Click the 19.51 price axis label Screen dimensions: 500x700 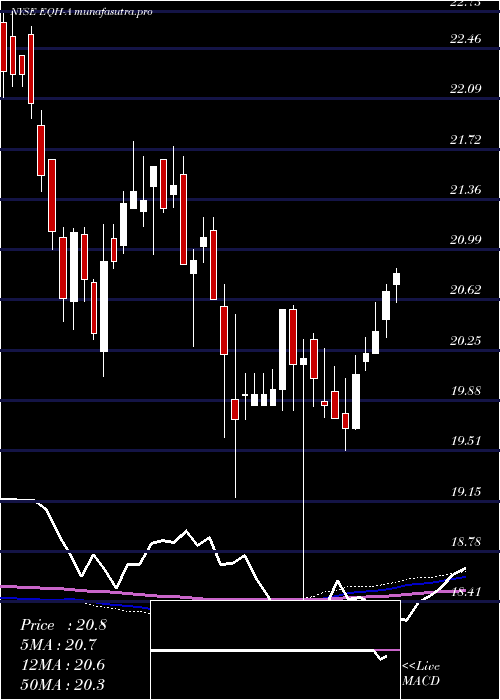(465, 441)
